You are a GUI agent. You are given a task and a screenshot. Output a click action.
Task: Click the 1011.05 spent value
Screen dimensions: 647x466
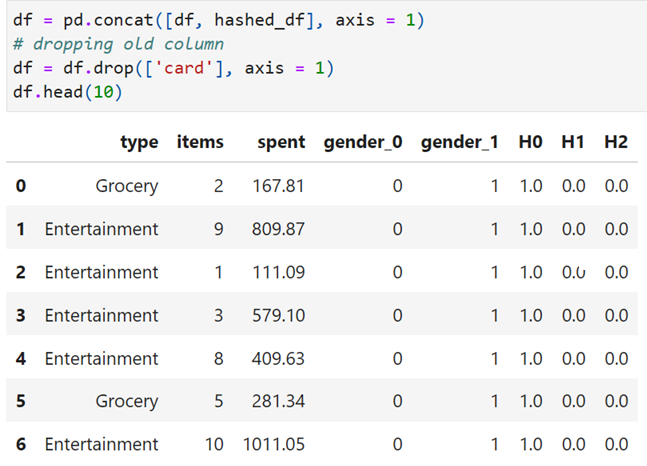[274, 445]
